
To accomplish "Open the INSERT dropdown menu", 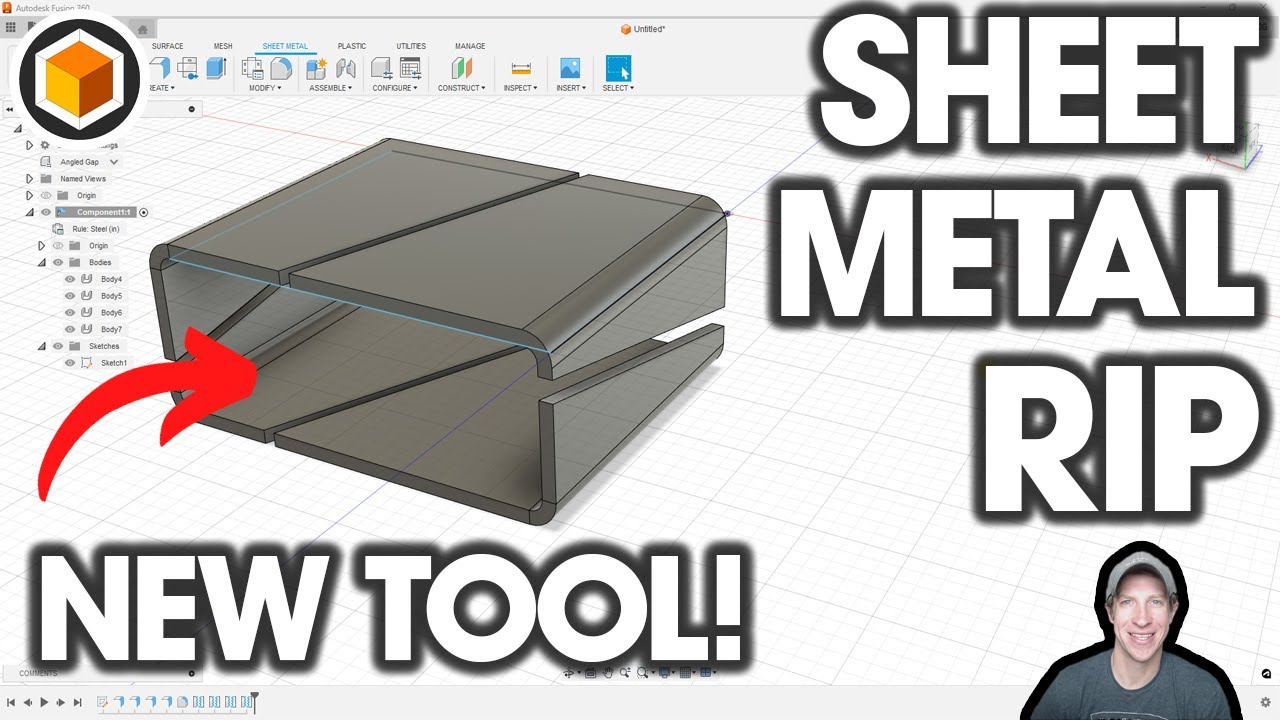I will 570,88.
